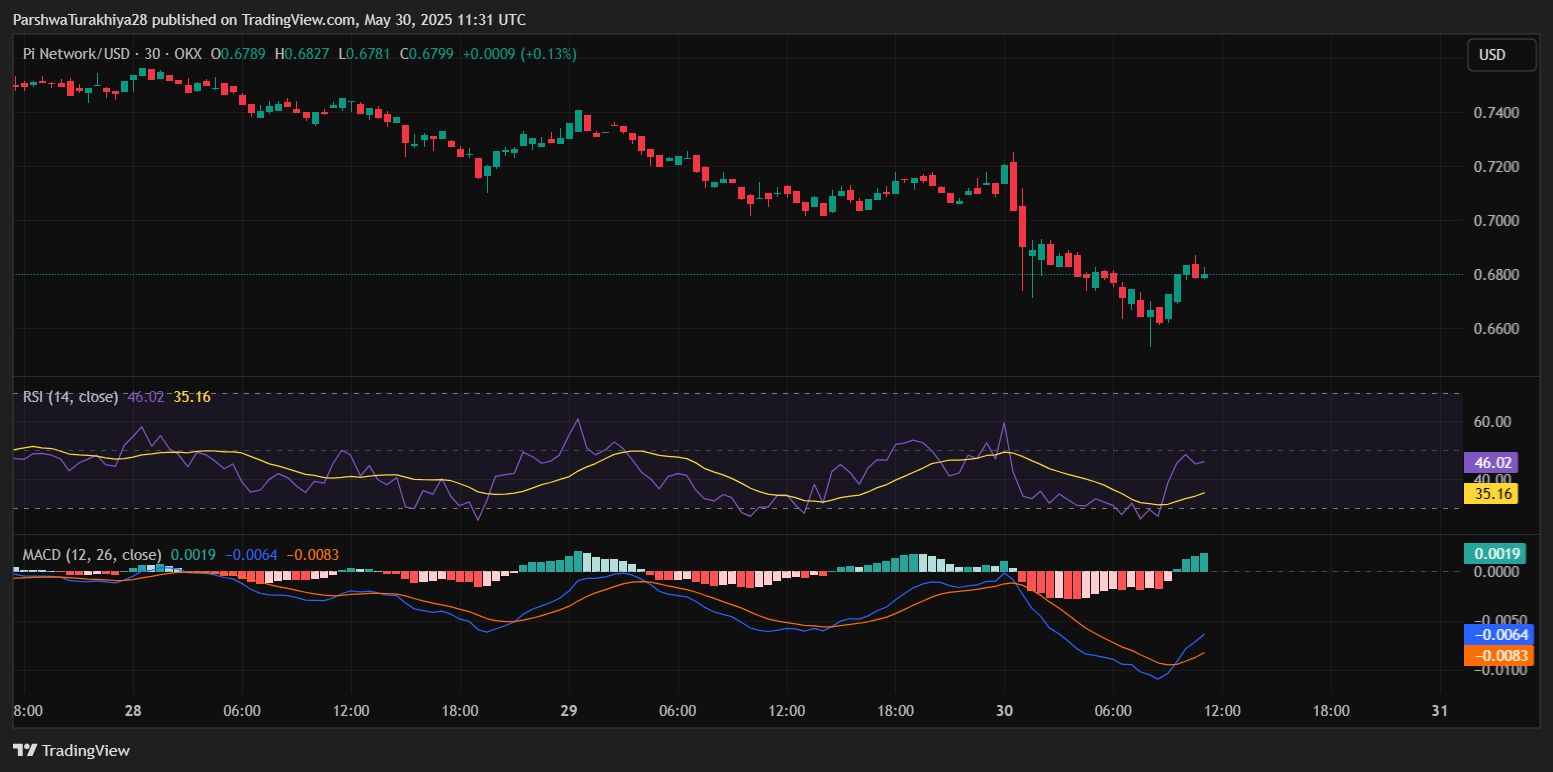Image resolution: width=1553 pixels, height=772 pixels.
Task: Click the purple 46.02 RSI value tag
Action: tap(1490, 463)
